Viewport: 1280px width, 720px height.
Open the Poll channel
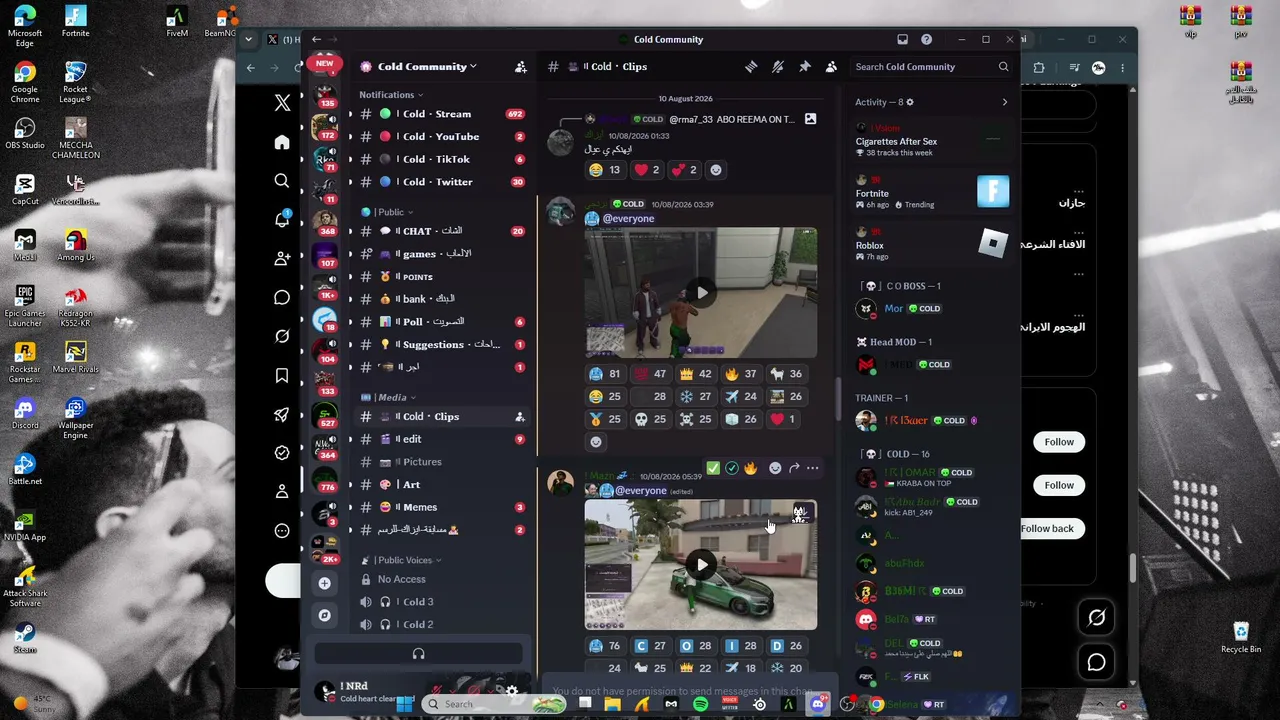(x=441, y=322)
